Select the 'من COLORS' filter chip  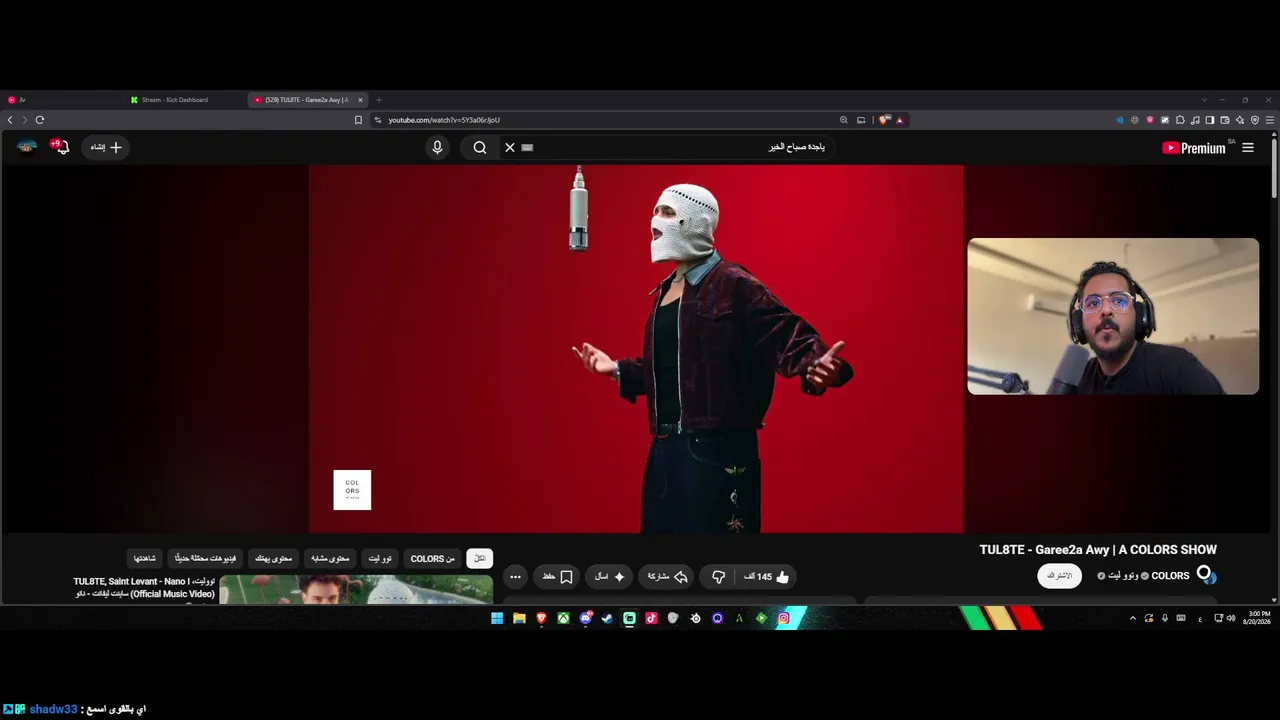[x=432, y=559]
